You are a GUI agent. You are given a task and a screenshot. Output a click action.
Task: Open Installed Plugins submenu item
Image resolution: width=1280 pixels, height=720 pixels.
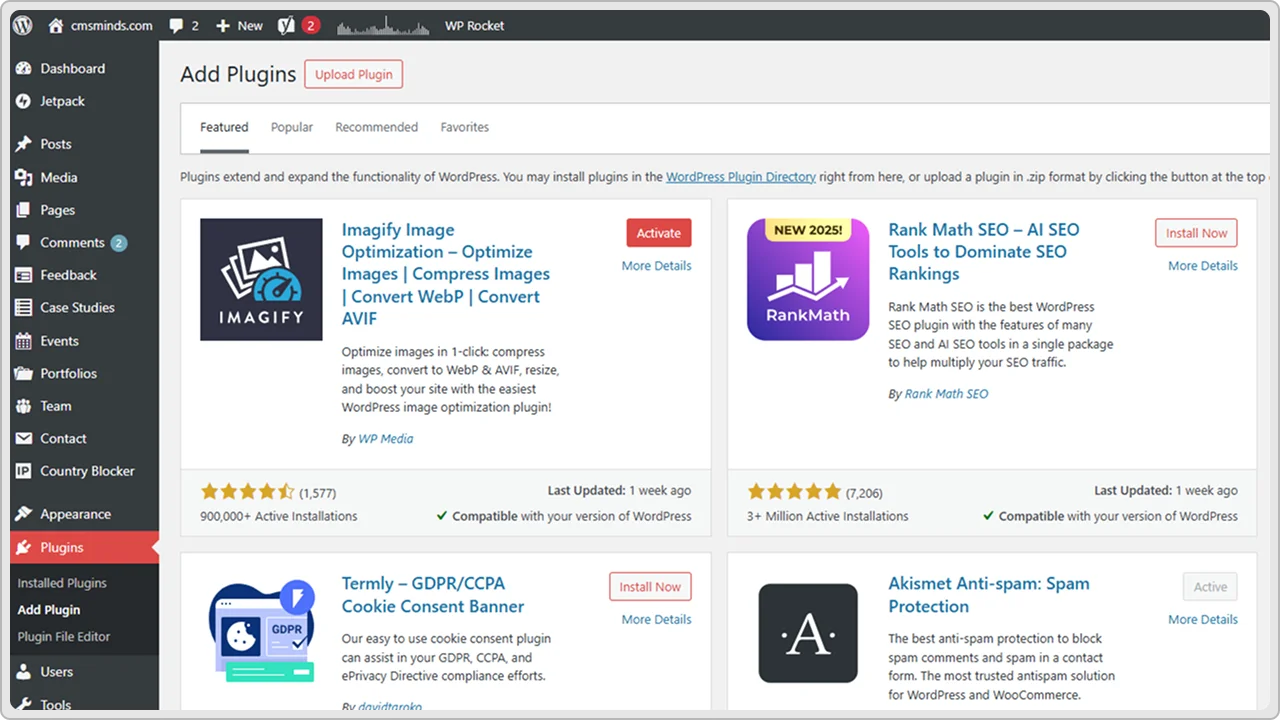[62, 583]
